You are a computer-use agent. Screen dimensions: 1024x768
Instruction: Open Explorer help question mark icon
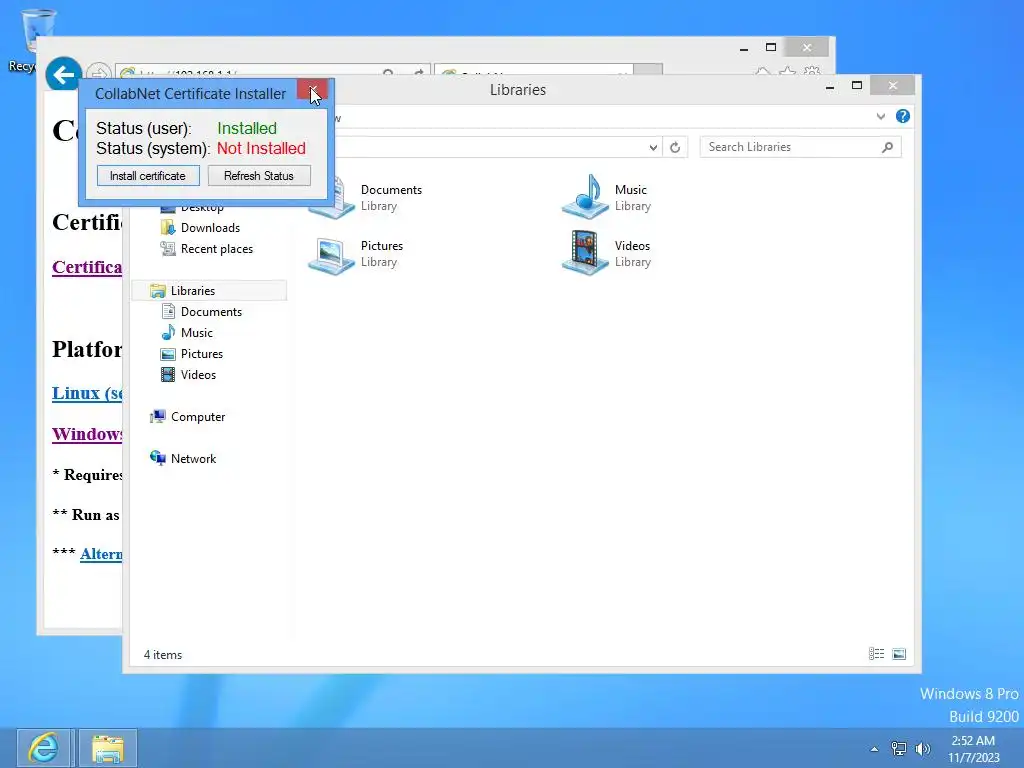pos(903,116)
